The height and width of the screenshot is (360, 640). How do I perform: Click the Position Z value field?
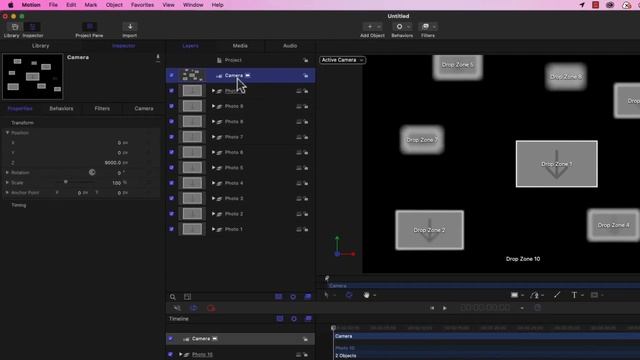113,162
